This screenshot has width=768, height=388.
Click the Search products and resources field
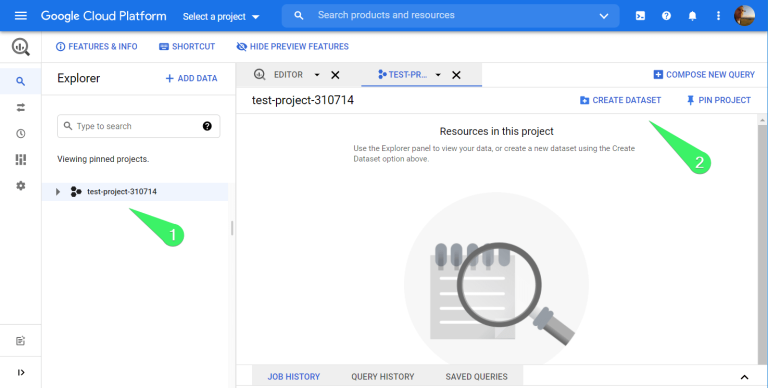450,16
